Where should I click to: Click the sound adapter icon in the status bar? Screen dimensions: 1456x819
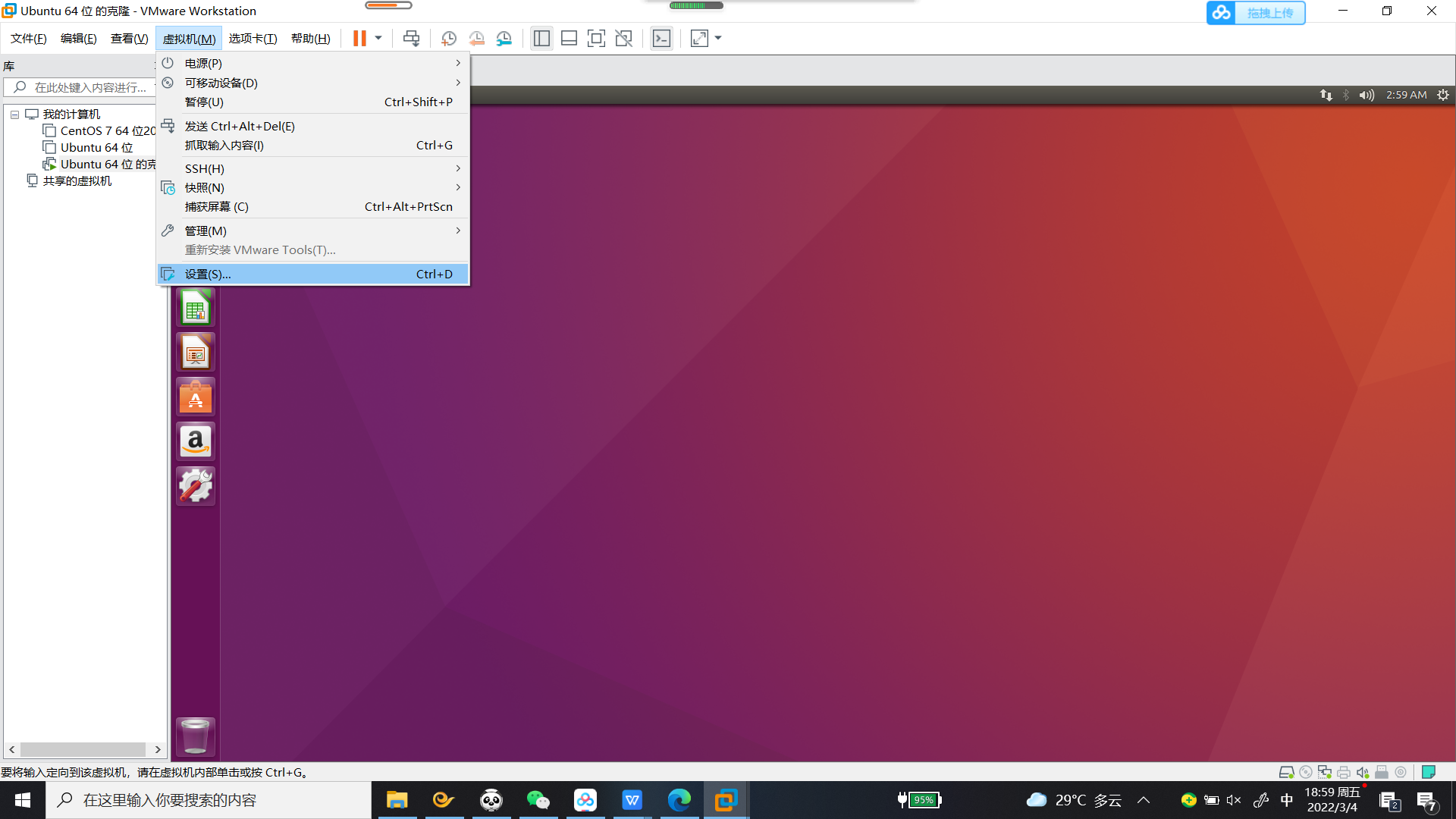(x=1362, y=772)
